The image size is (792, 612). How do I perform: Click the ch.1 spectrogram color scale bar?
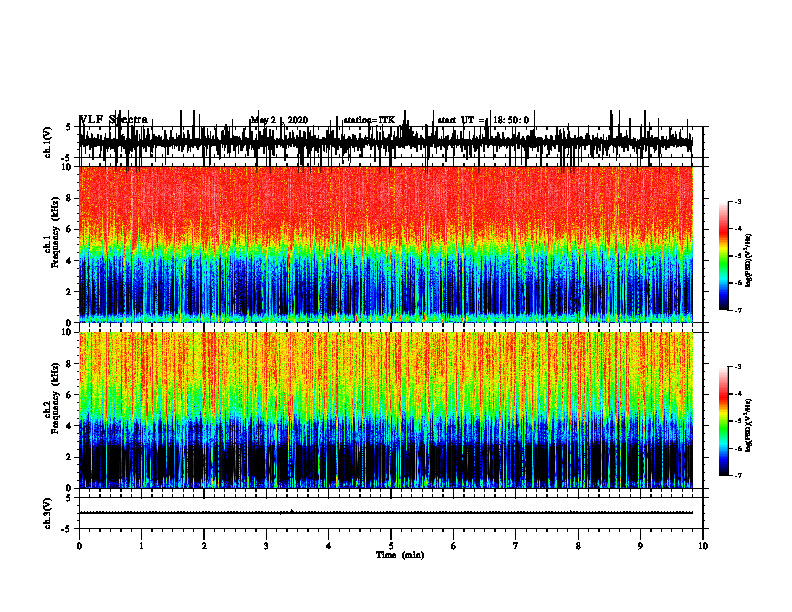(724, 256)
